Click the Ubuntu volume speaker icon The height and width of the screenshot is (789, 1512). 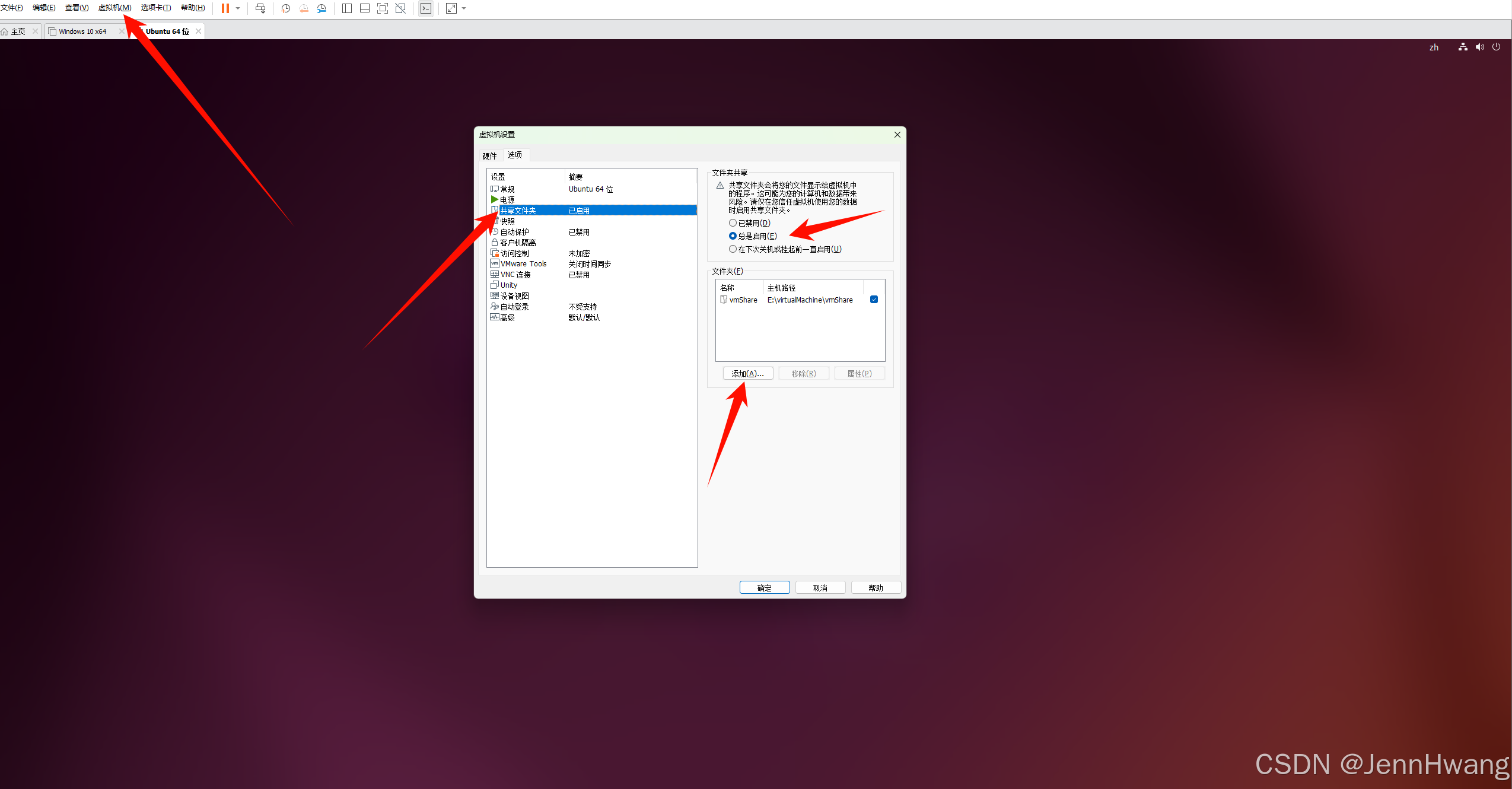[1479, 47]
